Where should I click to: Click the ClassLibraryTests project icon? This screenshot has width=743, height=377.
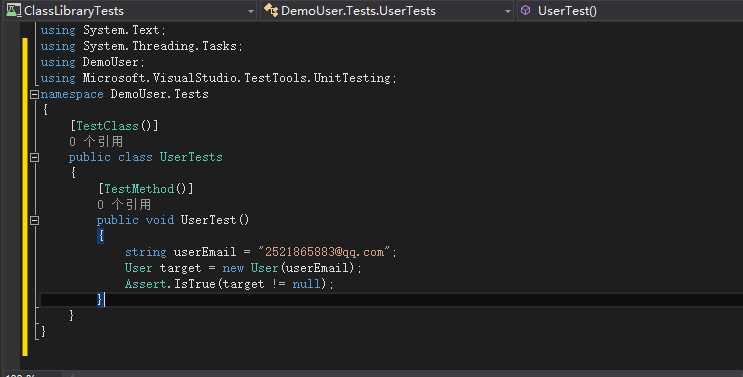click(13, 10)
